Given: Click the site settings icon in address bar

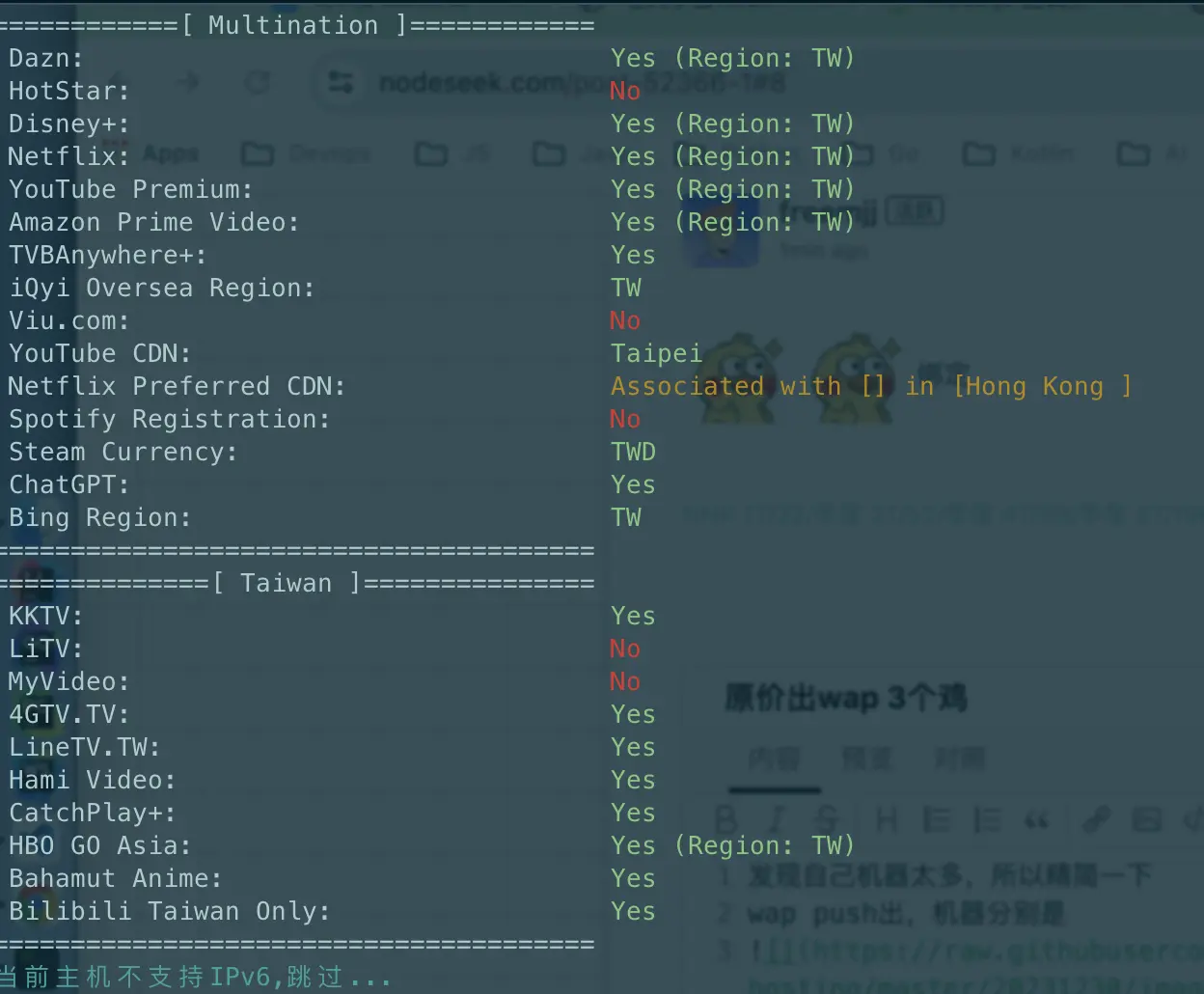Looking at the screenshot, I should pos(341,83).
